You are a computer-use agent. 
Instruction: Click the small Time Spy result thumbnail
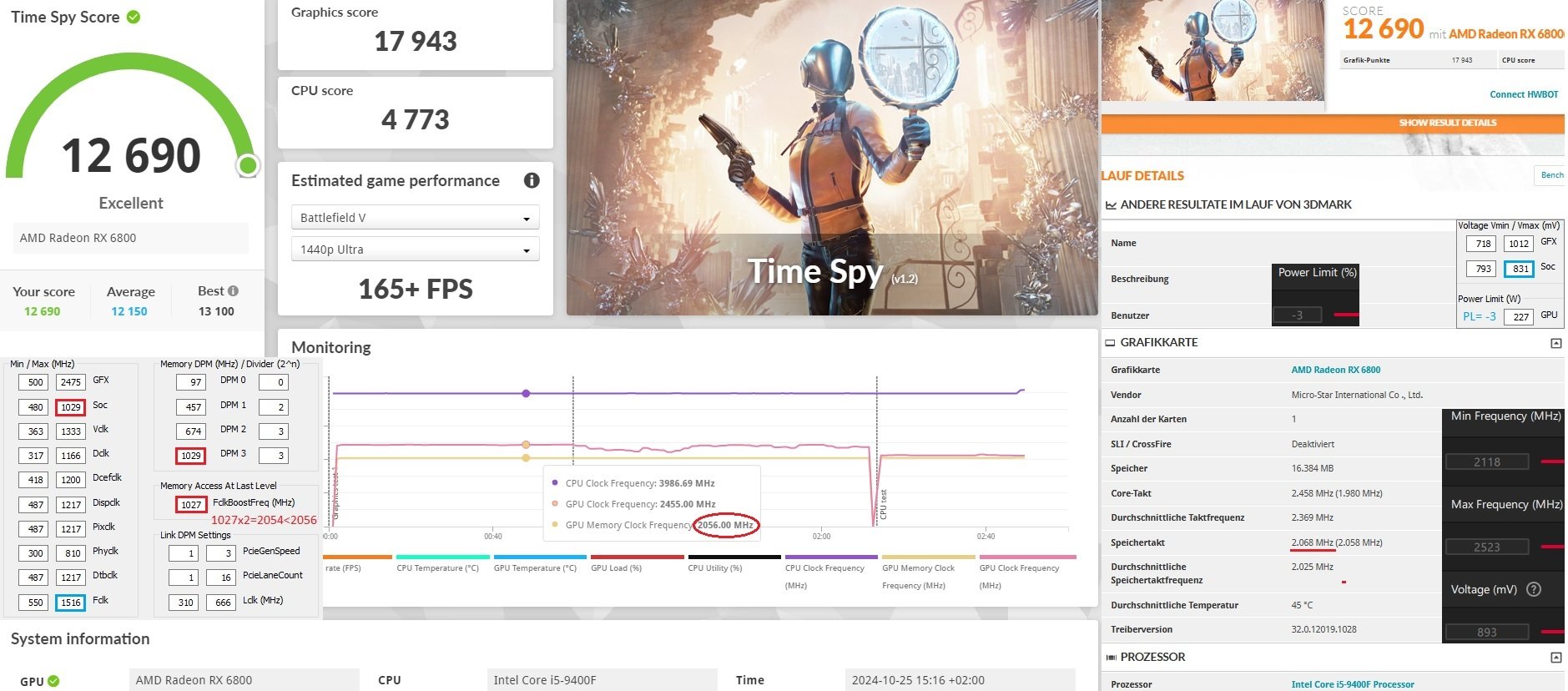click(x=1213, y=51)
